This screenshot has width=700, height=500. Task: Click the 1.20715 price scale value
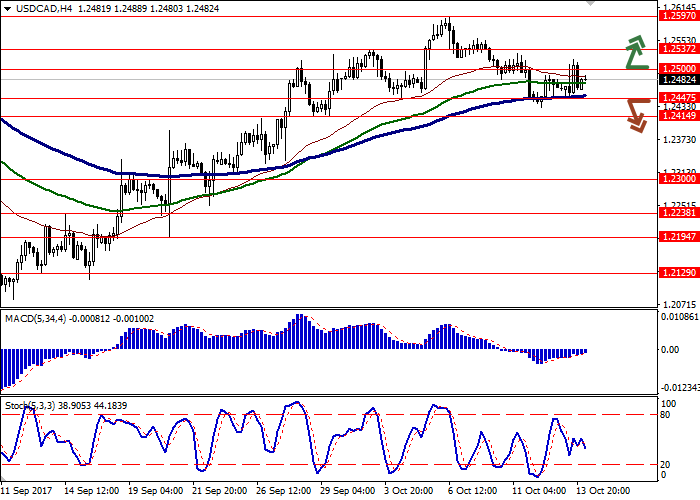[680, 304]
